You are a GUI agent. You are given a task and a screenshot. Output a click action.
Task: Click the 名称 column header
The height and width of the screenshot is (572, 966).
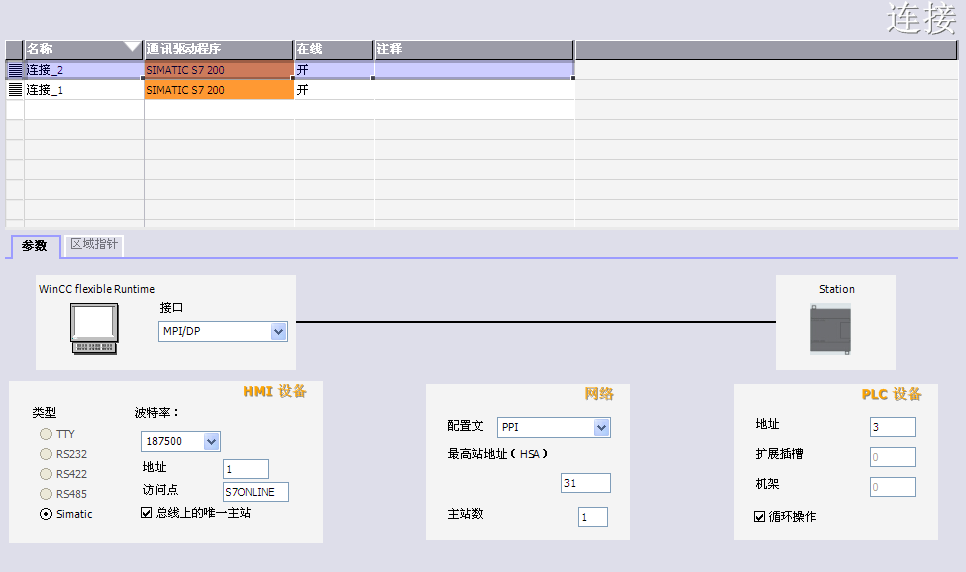pos(84,49)
